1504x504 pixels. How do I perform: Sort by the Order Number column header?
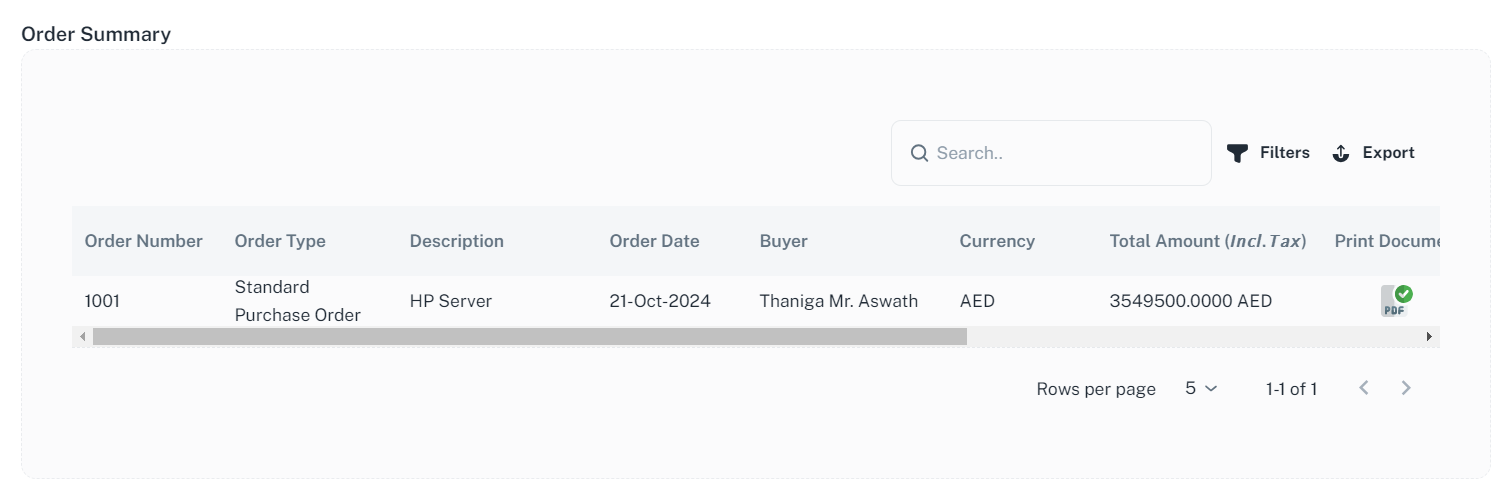click(x=144, y=241)
